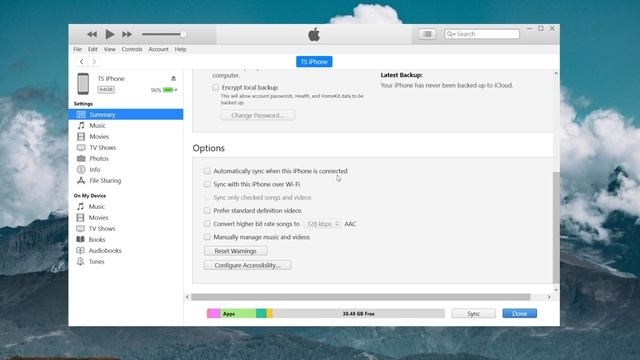Open File Sharing icon in sidebar
640x360 pixels.
pos(81,180)
